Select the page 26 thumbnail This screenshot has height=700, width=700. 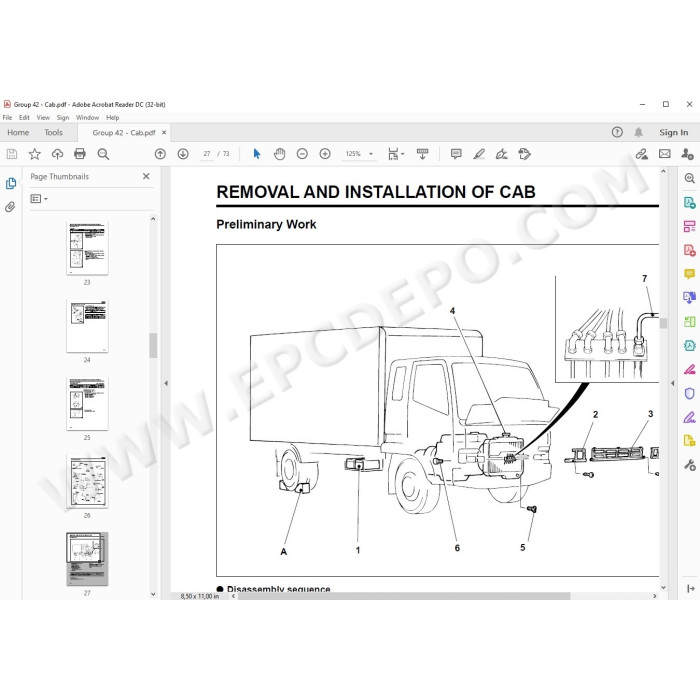click(87, 481)
